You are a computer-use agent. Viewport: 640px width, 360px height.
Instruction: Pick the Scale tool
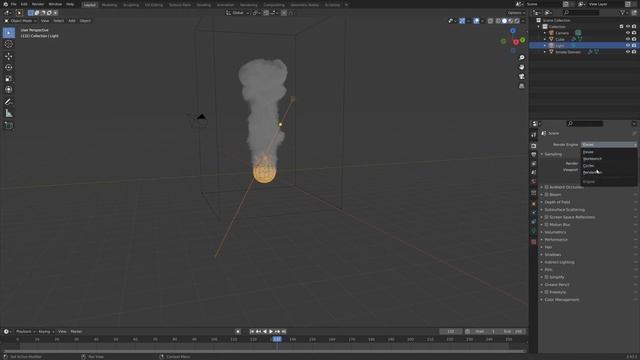[9, 78]
